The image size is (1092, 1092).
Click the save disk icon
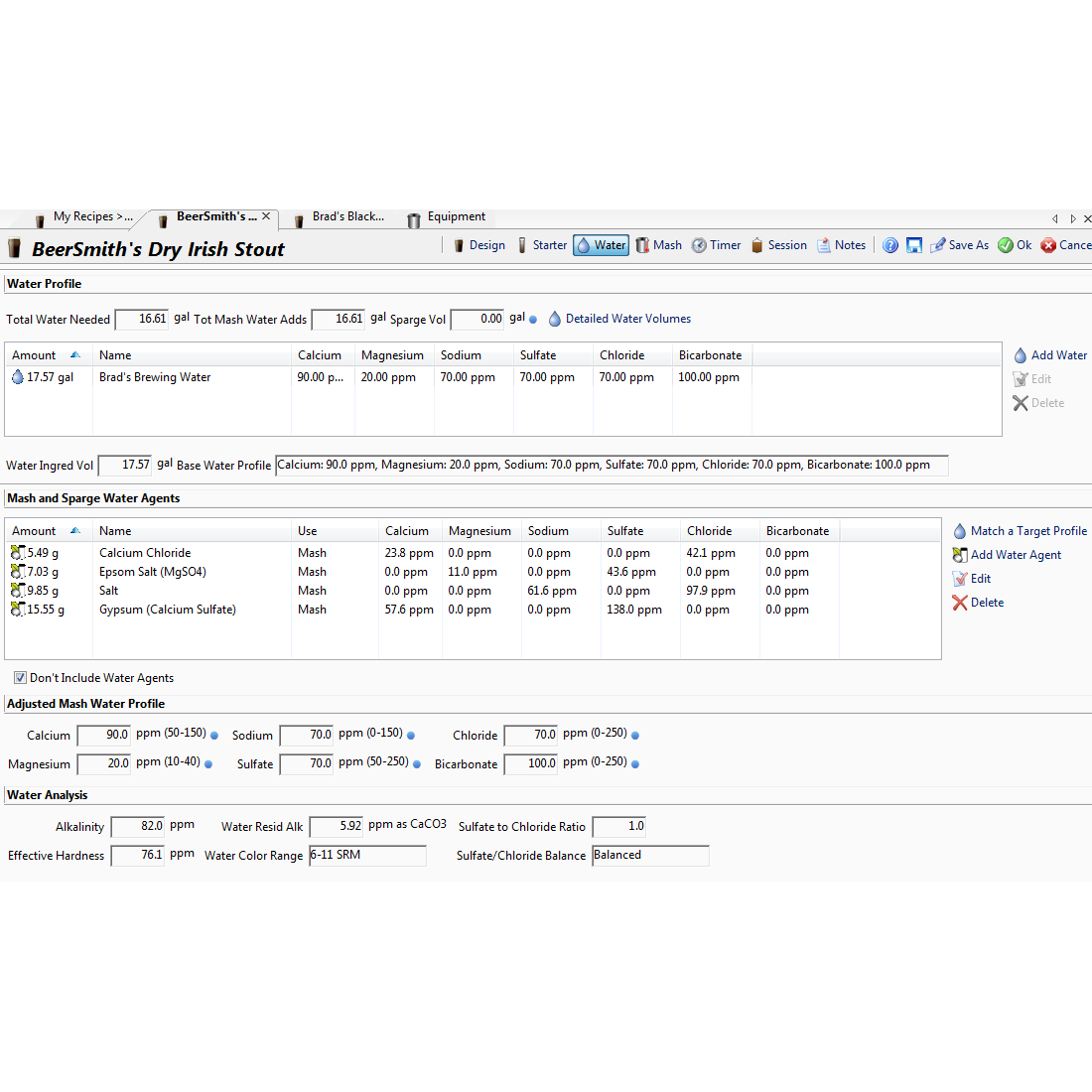pyautogui.click(x=914, y=245)
